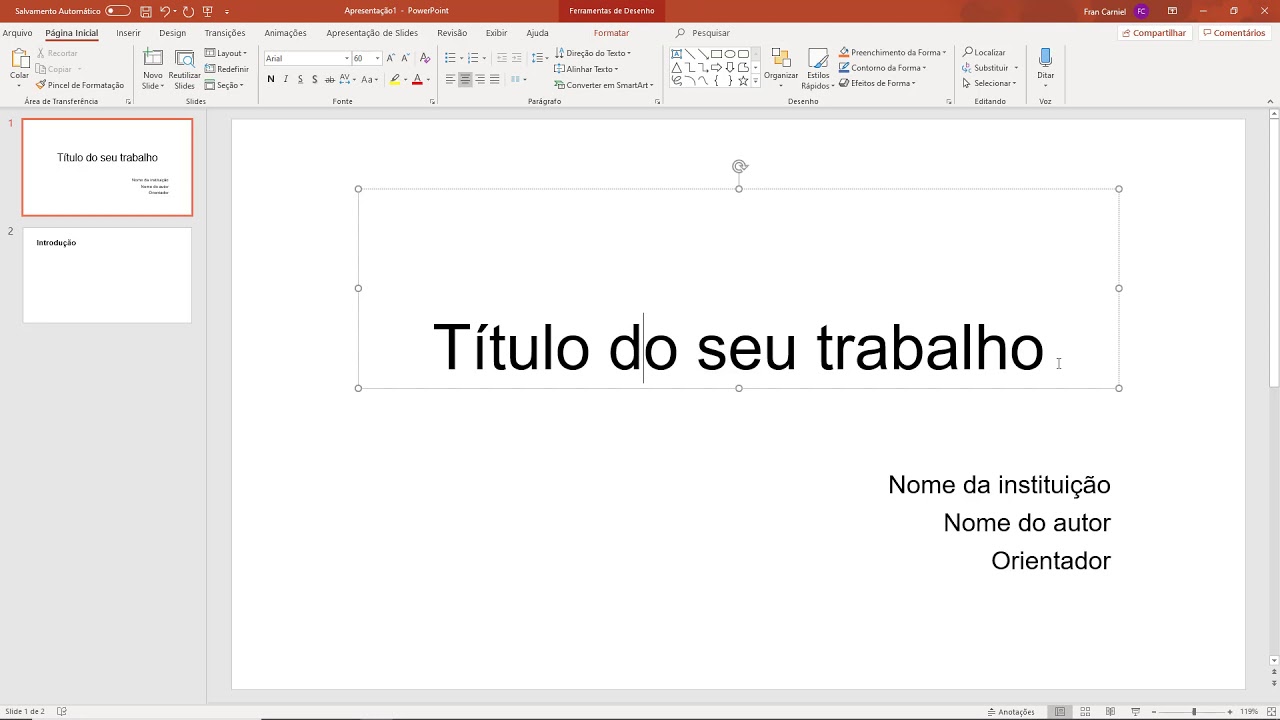The width and height of the screenshot is (1280, 720).
Task: Open the font name dropdown
Action: [347, 58]
